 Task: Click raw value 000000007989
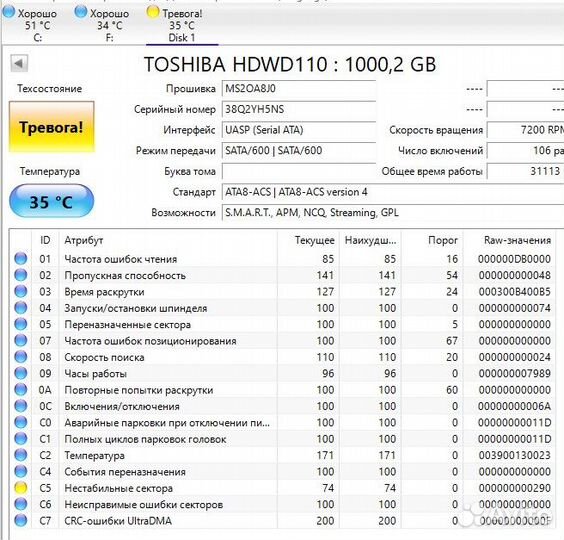click(514, 373)
